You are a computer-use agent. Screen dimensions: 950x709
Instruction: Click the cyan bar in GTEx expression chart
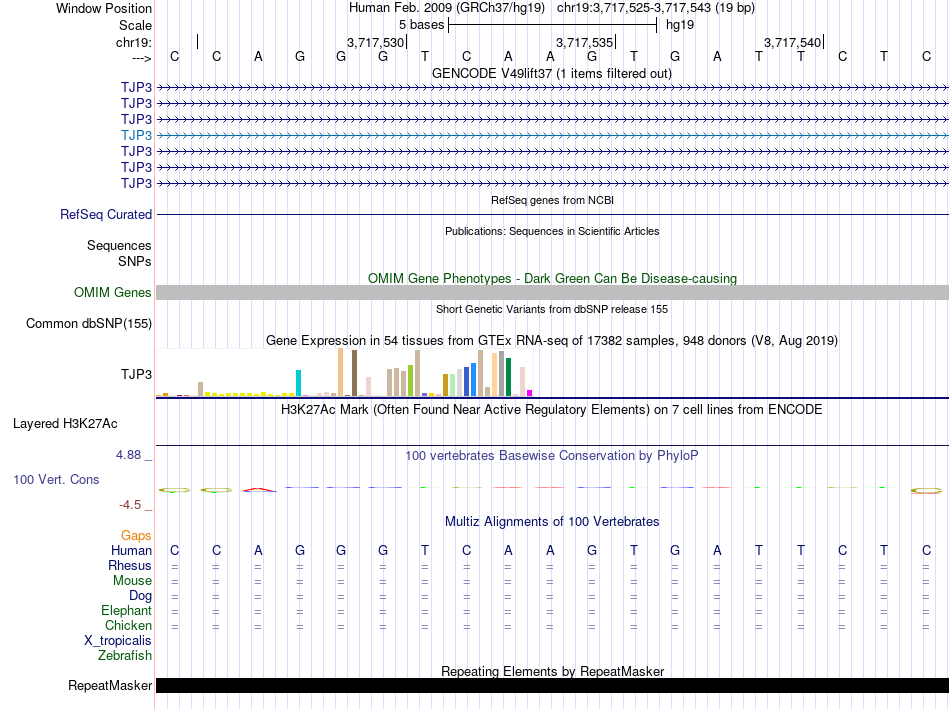pyautogui.click(x=298, y=383)
